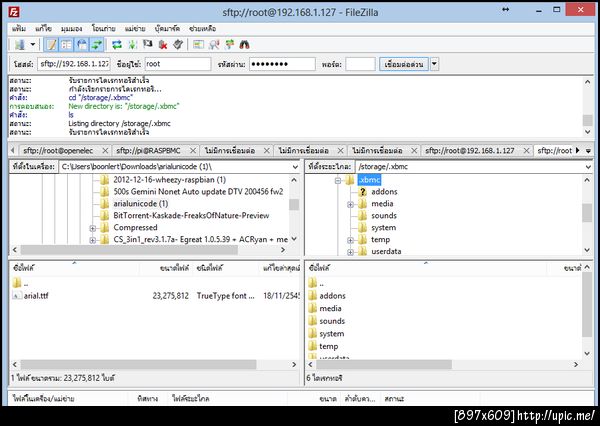This screenshot has width=600, height=426.
Task: Open the แก้ไข menu
Action: pos(43,29)
